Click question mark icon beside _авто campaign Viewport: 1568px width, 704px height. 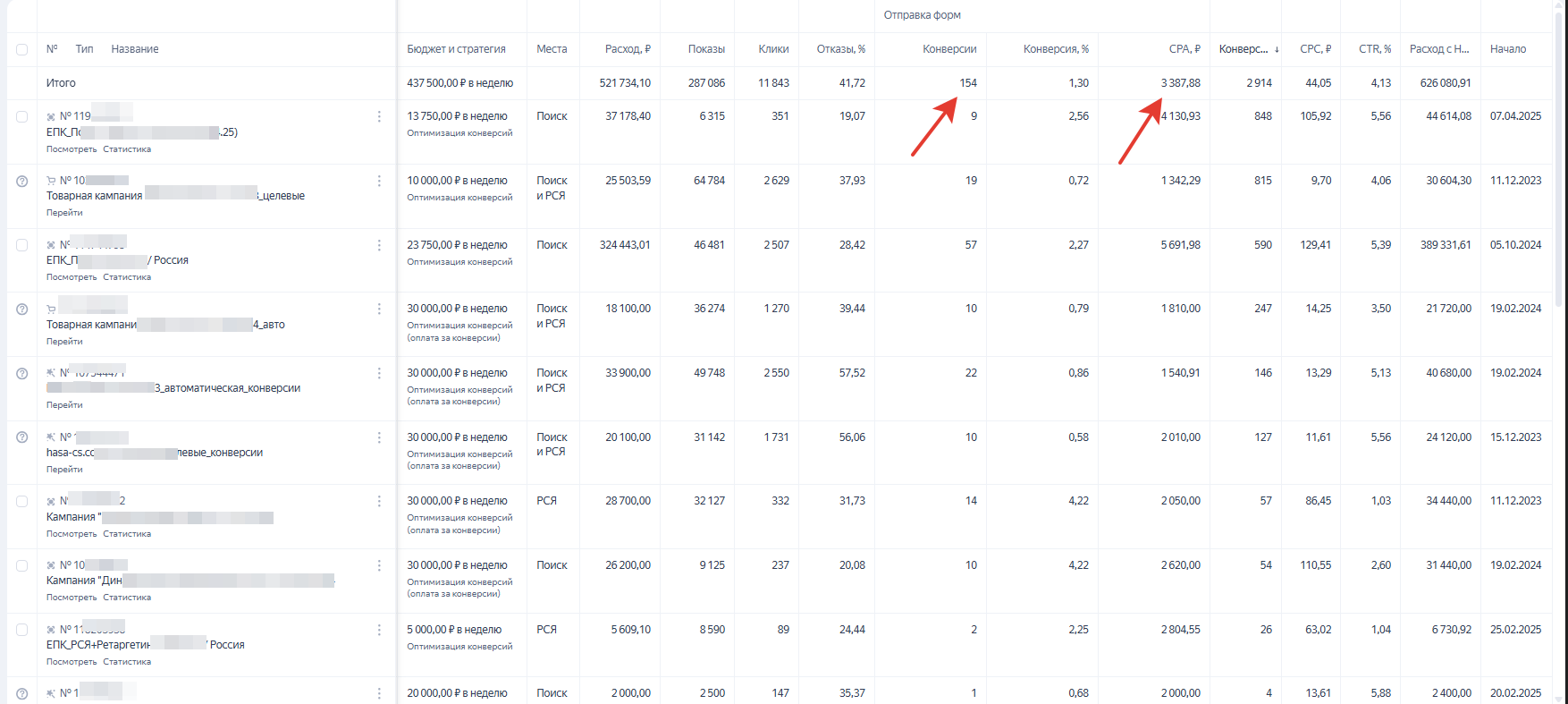coord(22,309)
